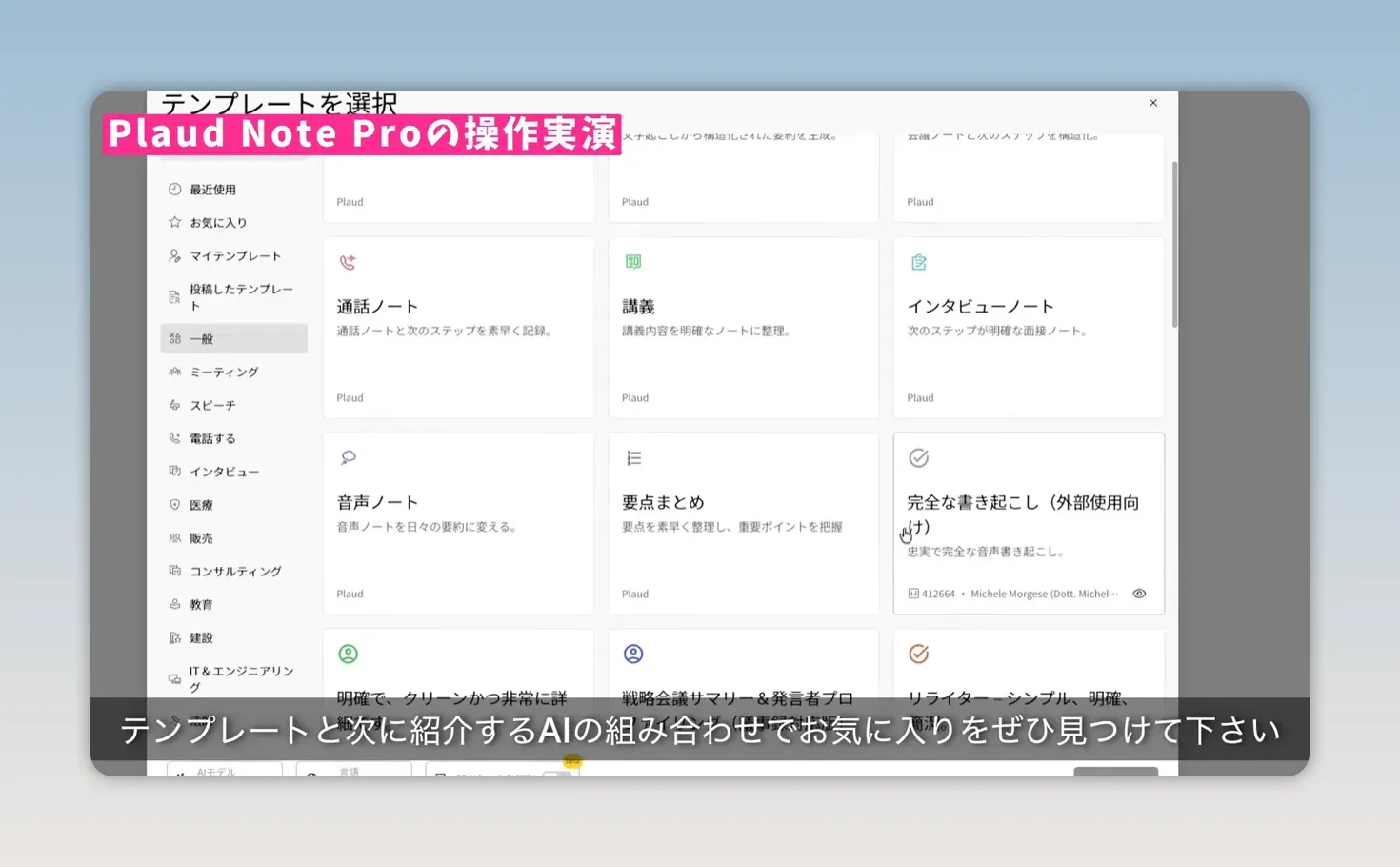Viewport: 1400px width, 867px height.
Task: Click the icon beside スピーチ
Action: (174, 405)
